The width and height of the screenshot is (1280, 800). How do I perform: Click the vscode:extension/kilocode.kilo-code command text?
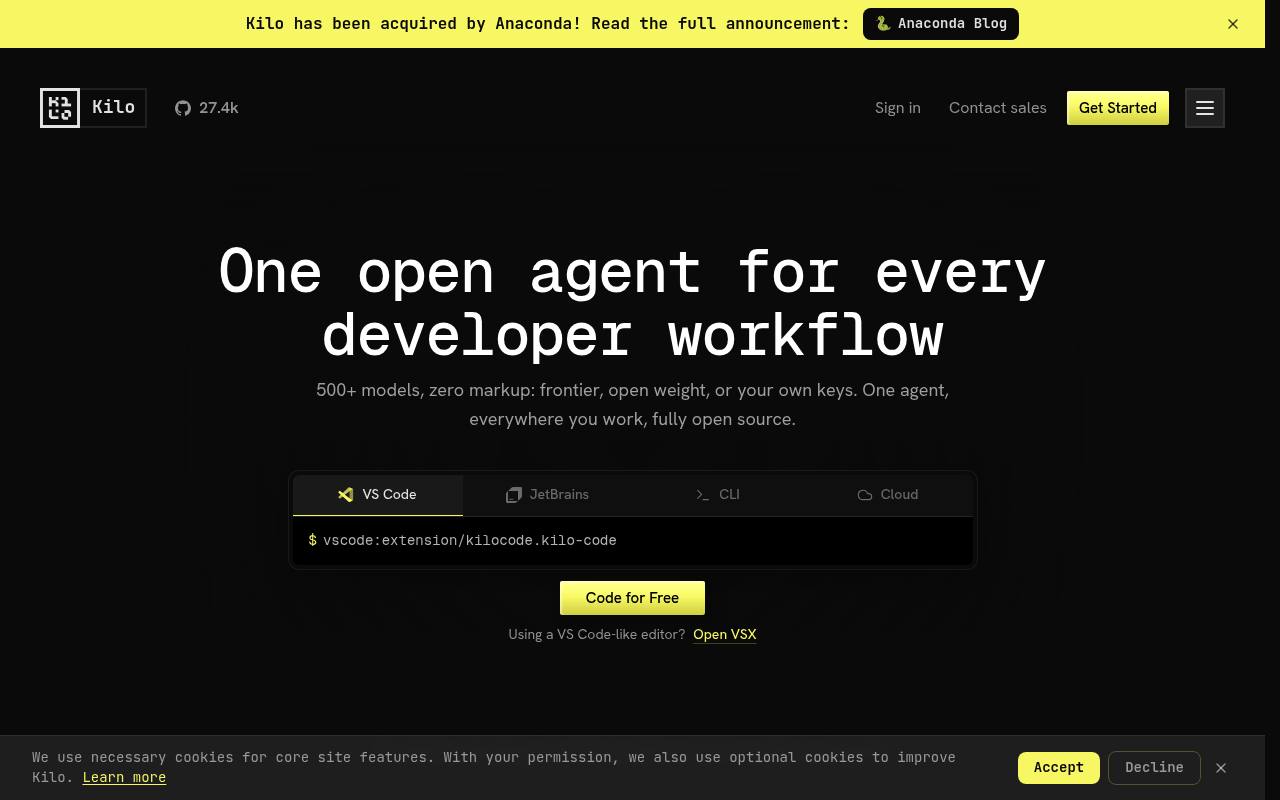pos(470,540)
